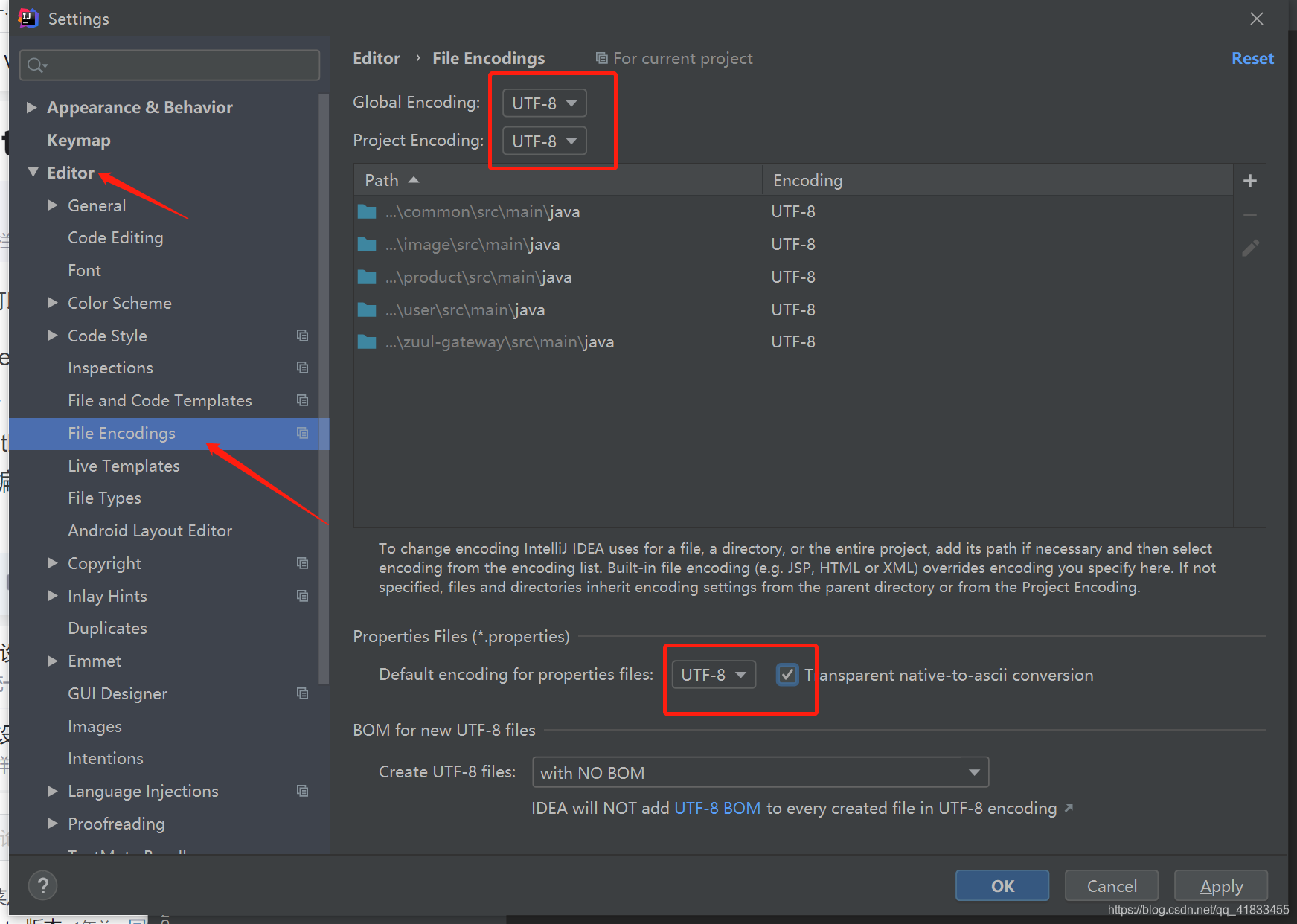Screen dimensions: 1297x924
Task: Click project icon on File Encodings row
Action: click(302, 433)
